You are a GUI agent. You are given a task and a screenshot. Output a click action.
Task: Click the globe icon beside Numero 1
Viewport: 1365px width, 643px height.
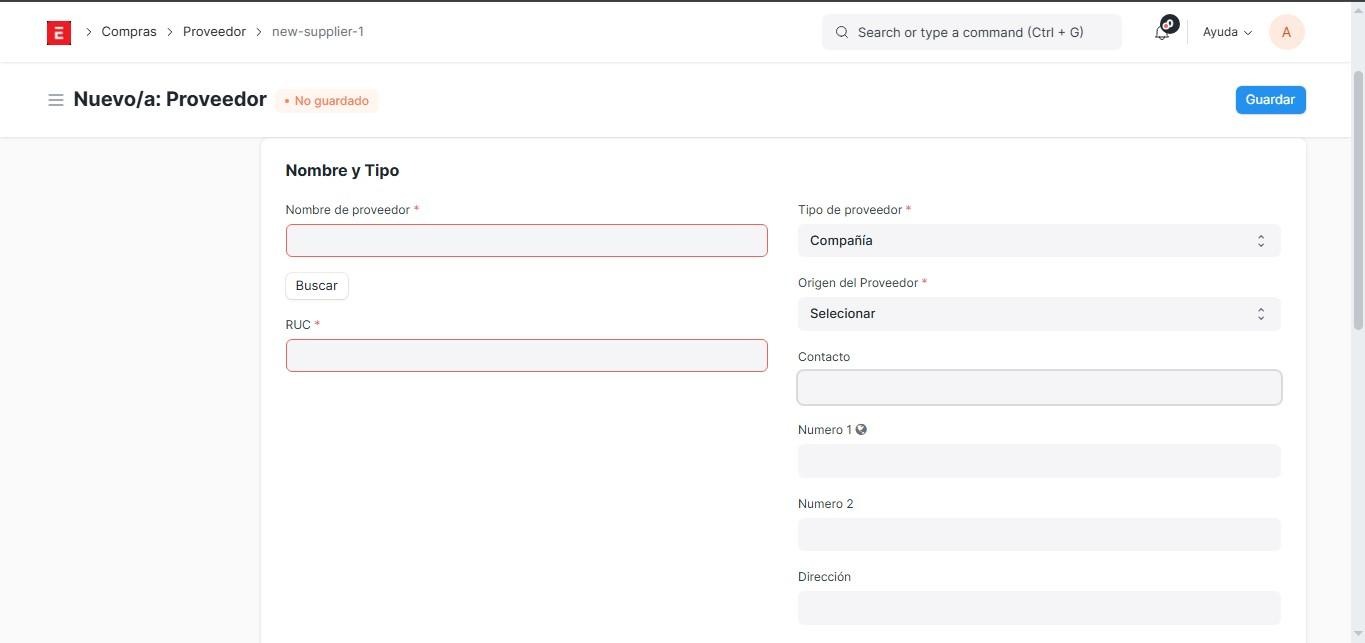click(x=861, y=430)
